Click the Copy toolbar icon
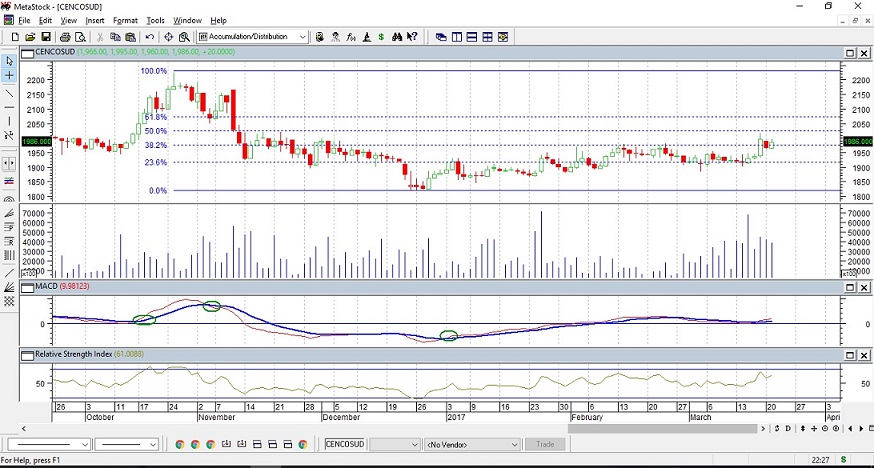Image resolution: width=874 pixels, height=468 pixels. point(115,37)
